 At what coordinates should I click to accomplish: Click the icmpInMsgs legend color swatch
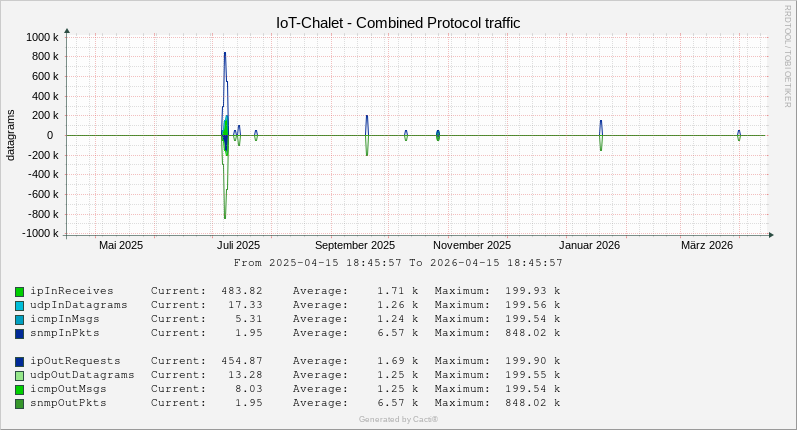(19, 319)
